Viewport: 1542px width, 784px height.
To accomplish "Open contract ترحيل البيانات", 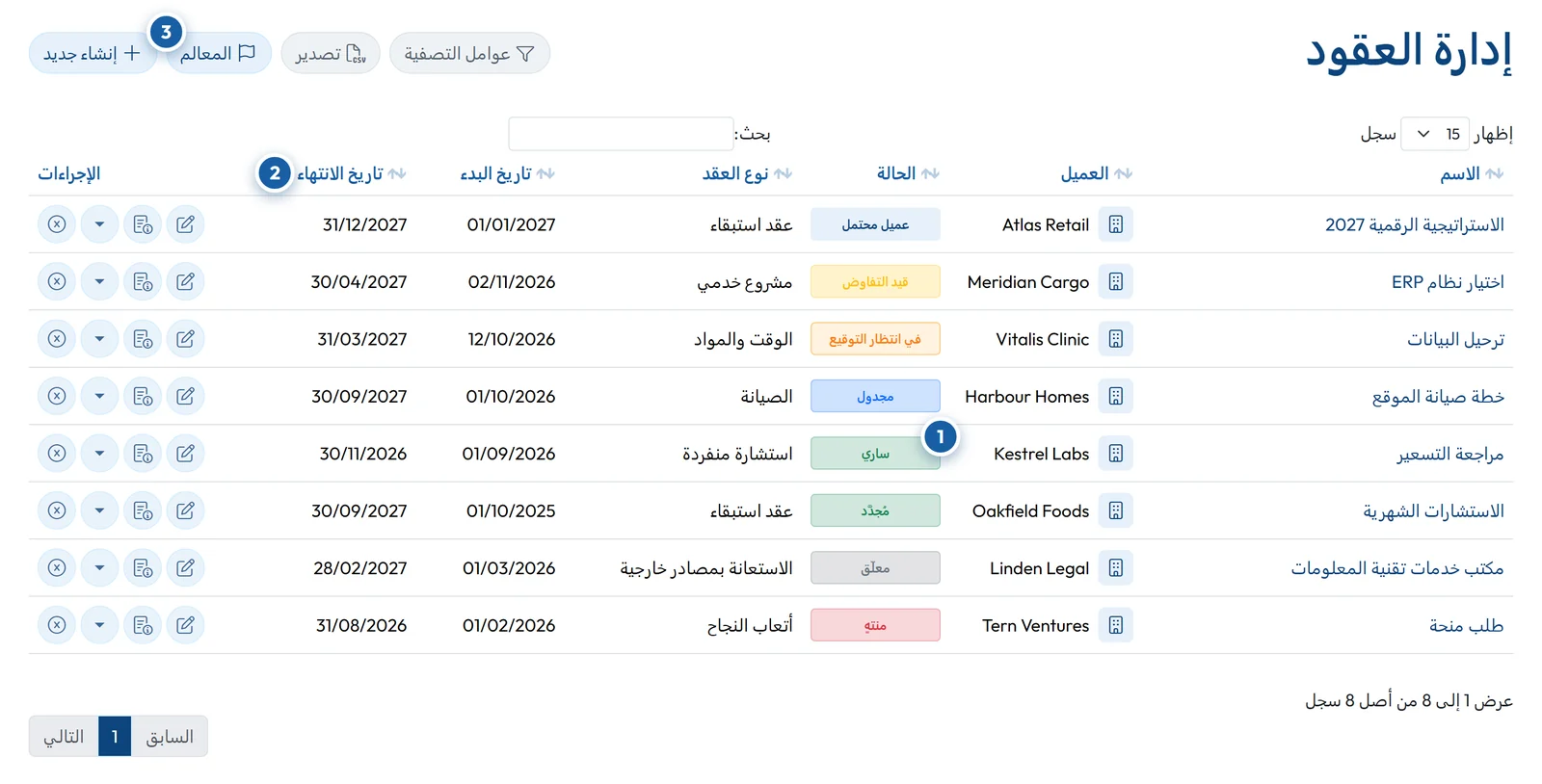I will point(1455,339).
